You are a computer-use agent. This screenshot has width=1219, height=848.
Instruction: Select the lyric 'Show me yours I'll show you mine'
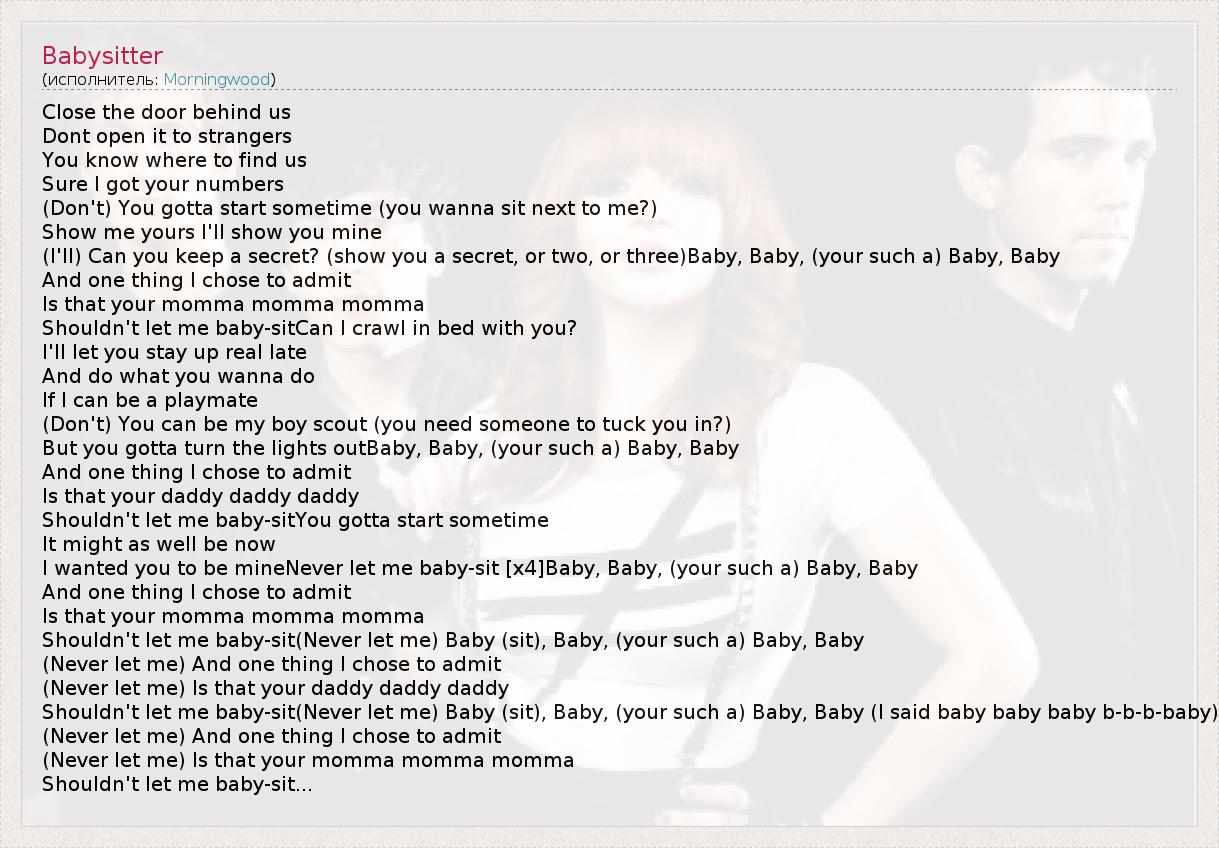point(212,232)
